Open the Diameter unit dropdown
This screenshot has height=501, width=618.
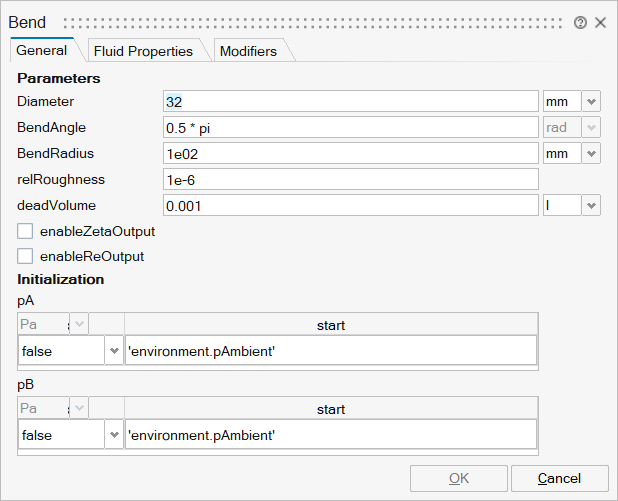[591, 101]
